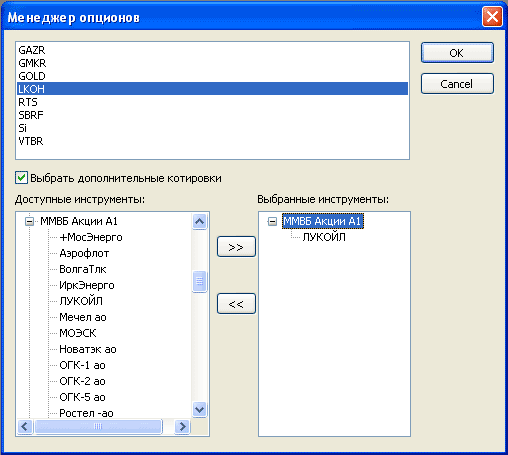The height and width of the screenshot is (455, 508).
Task: Select Аэрофлот in available instruments
Action: (84, 253)
